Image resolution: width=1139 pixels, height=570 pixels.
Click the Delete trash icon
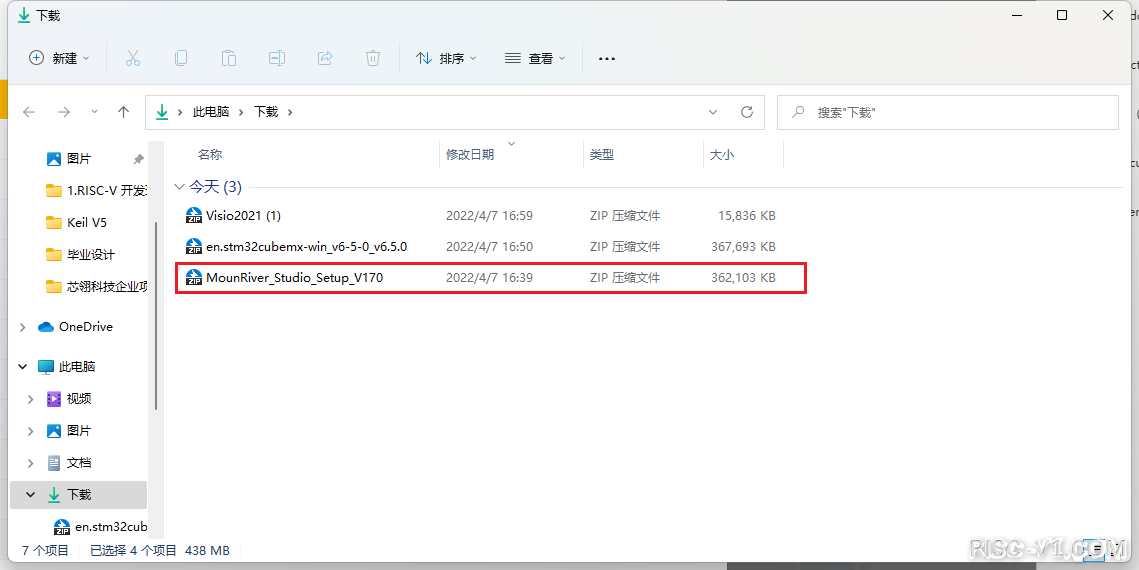[x=373, y=58]
